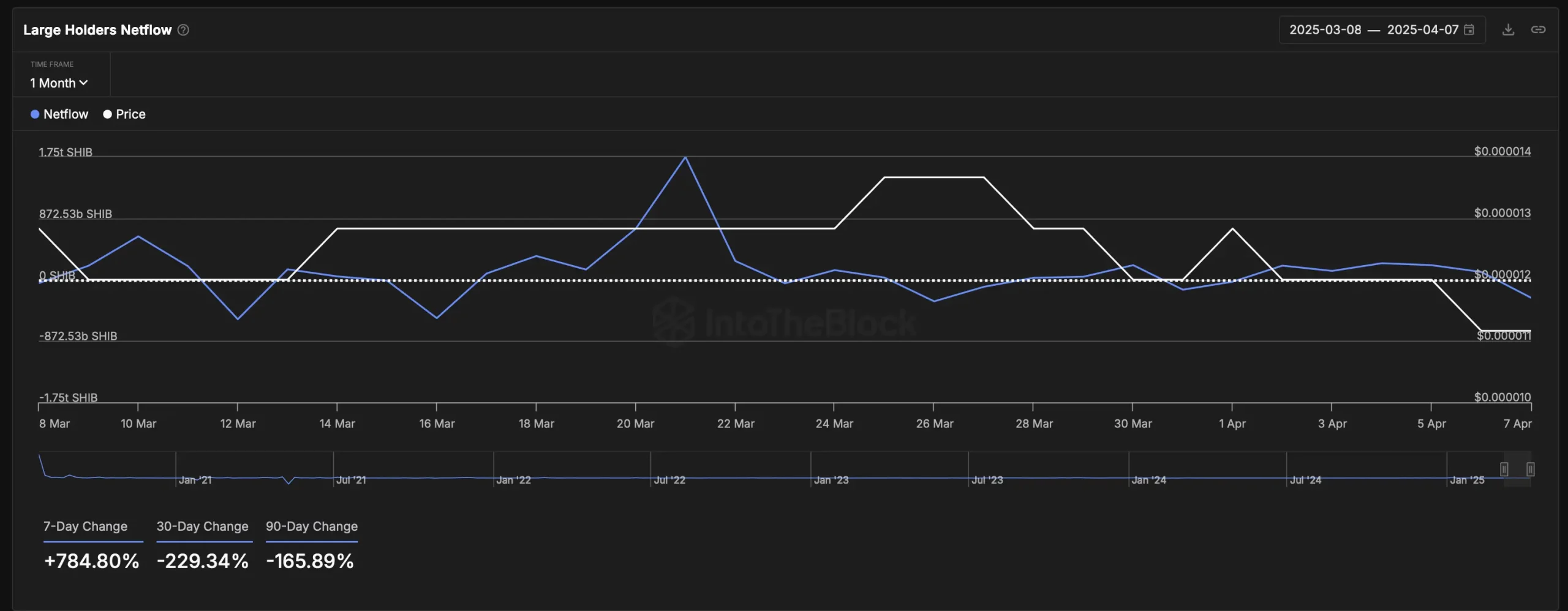Open the 1 Month time frame dropdown
1568x611 pixels.
pos(59,83)
